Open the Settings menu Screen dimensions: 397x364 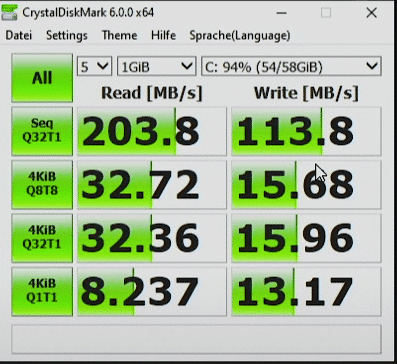point(67,36)
